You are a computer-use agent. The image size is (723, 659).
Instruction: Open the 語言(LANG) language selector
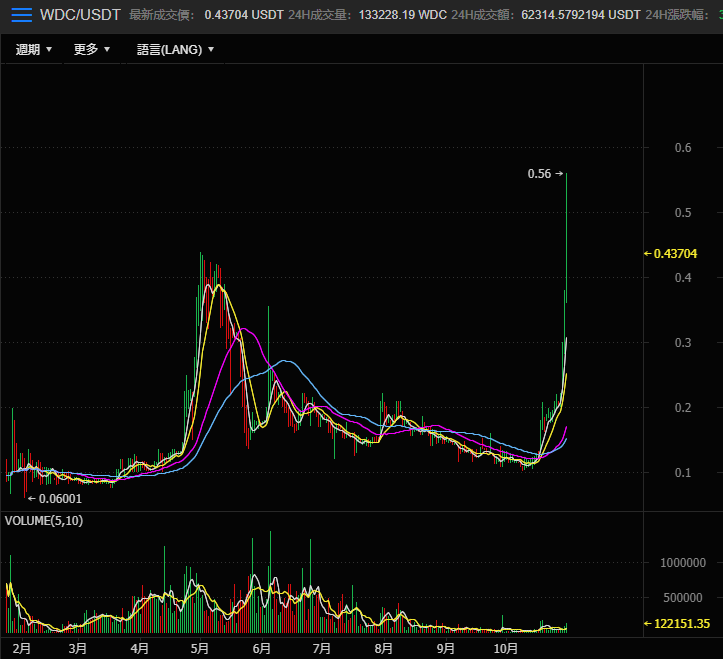[x=175, y=49]
